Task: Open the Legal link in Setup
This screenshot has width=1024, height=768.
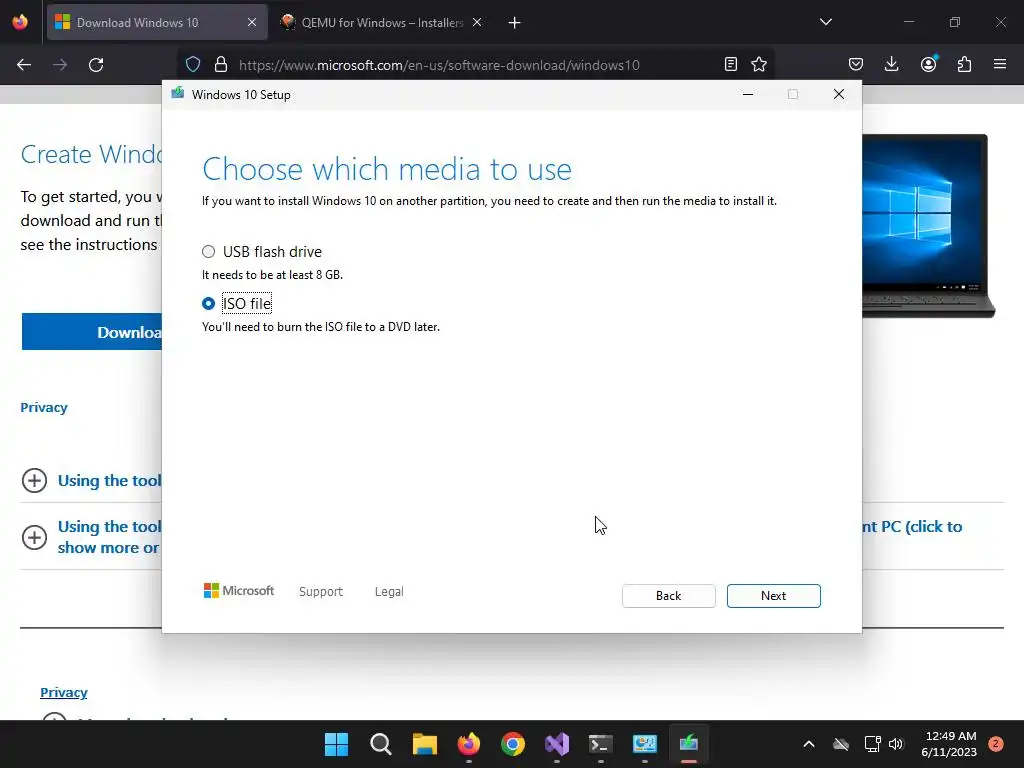Action: point(389,591)
